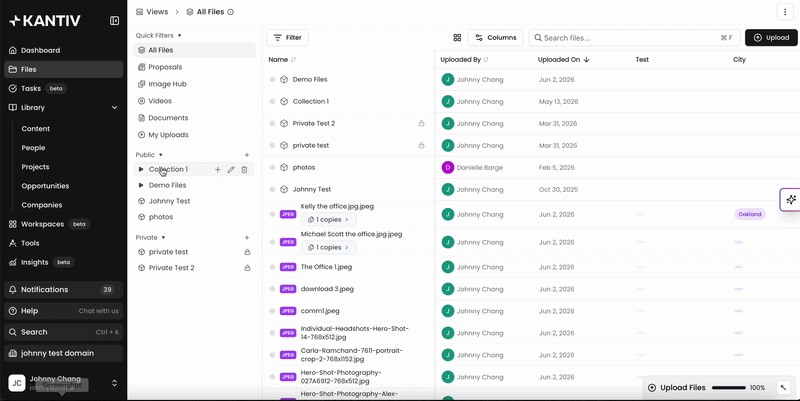Open the Quick Filters dropdown arrow

pos(180,36)
